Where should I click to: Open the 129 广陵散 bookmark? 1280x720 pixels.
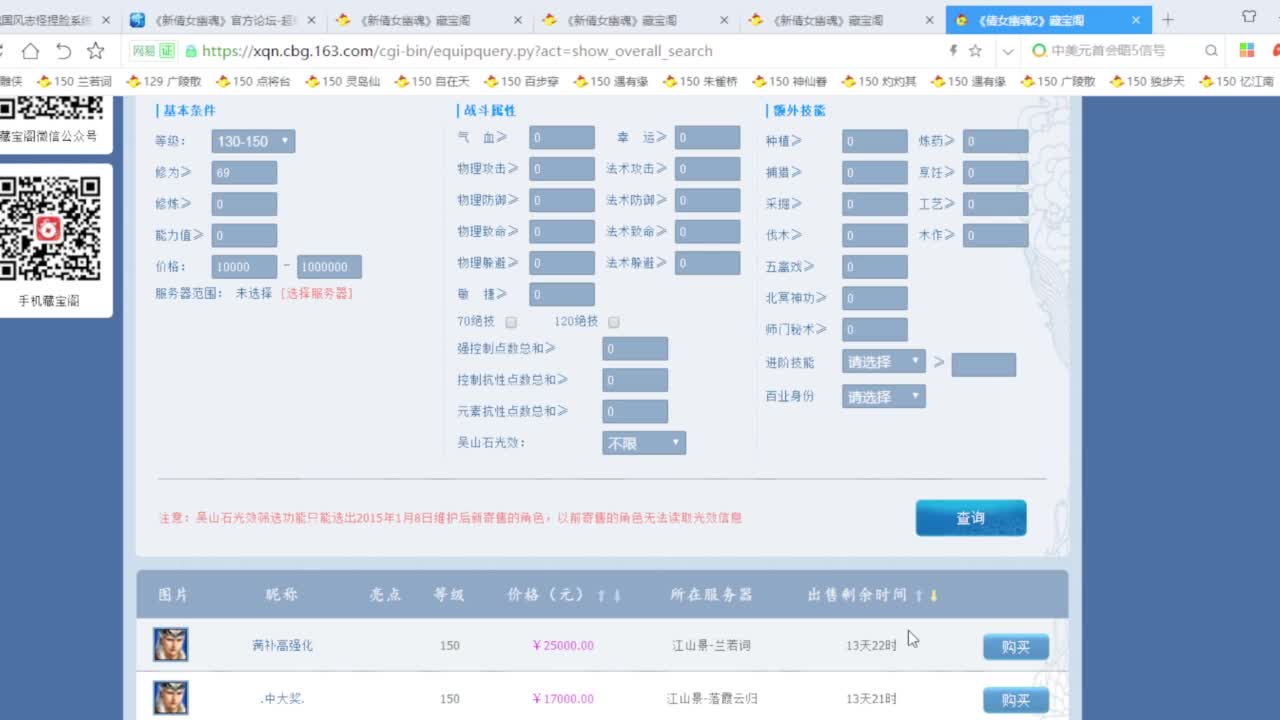[166, 81]
